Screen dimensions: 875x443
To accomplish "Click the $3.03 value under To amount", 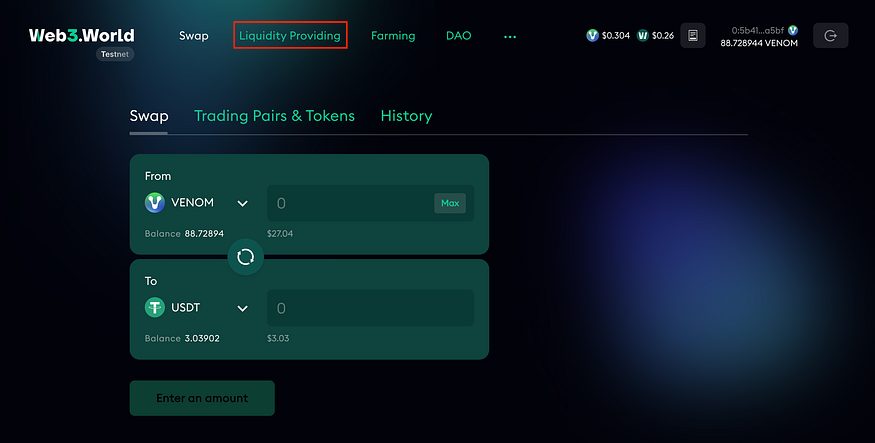I will pos(278,339).
